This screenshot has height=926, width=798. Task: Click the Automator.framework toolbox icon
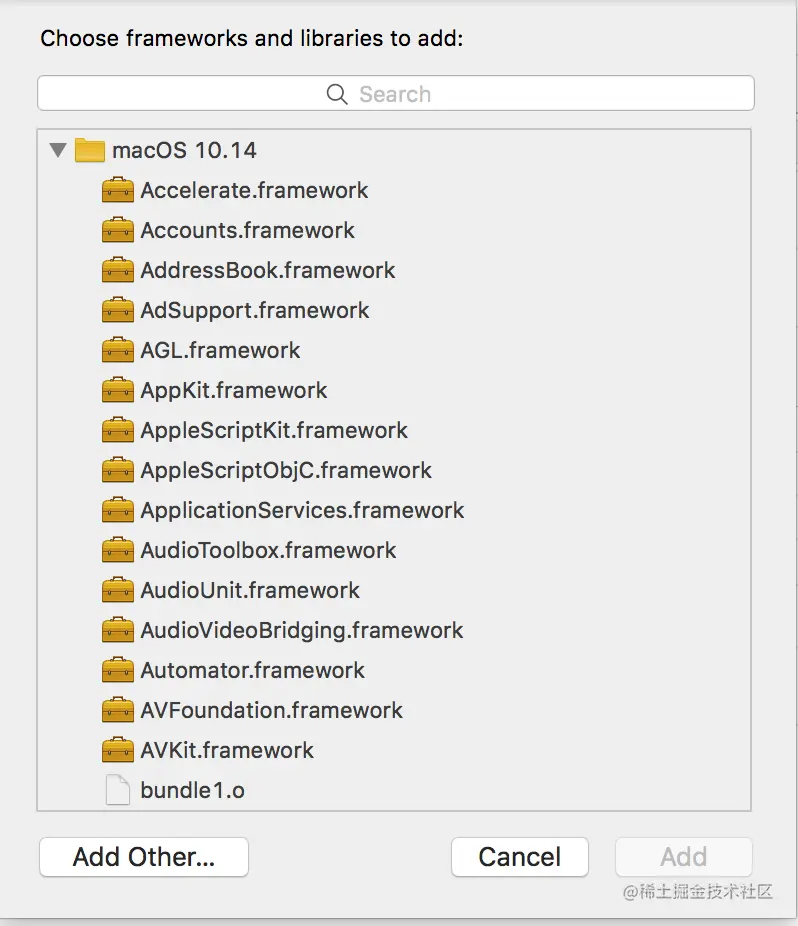click(x=118, y=670)
